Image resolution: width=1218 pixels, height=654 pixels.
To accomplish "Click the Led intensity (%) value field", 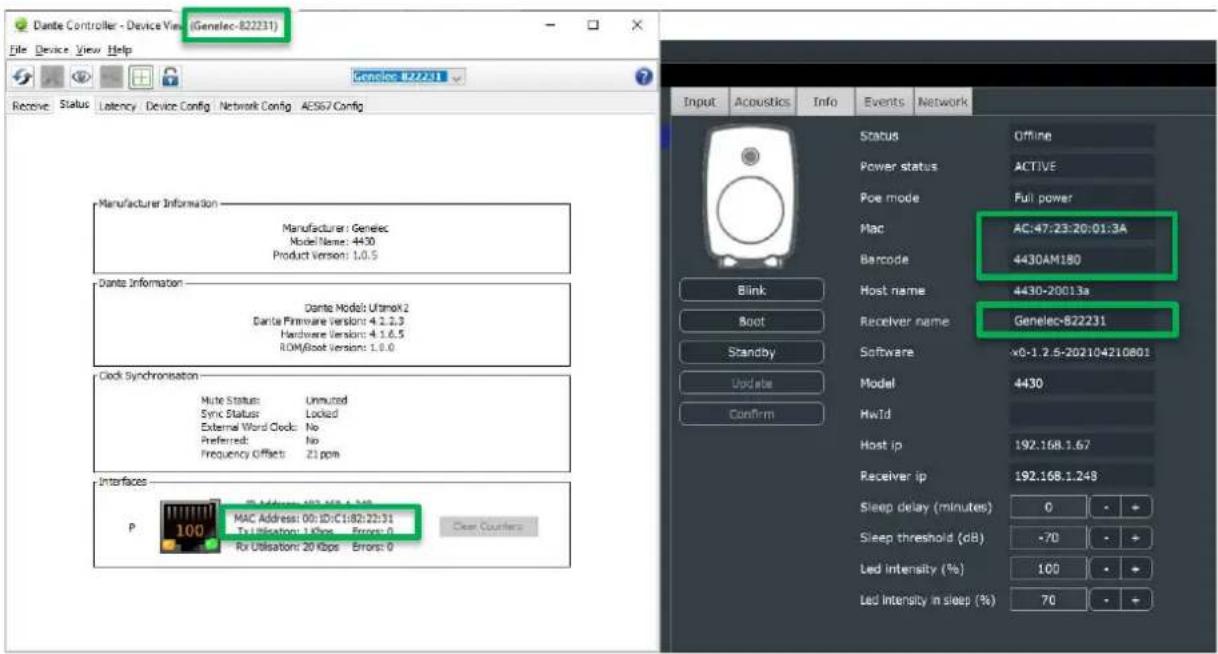I will pos(1048,569).
